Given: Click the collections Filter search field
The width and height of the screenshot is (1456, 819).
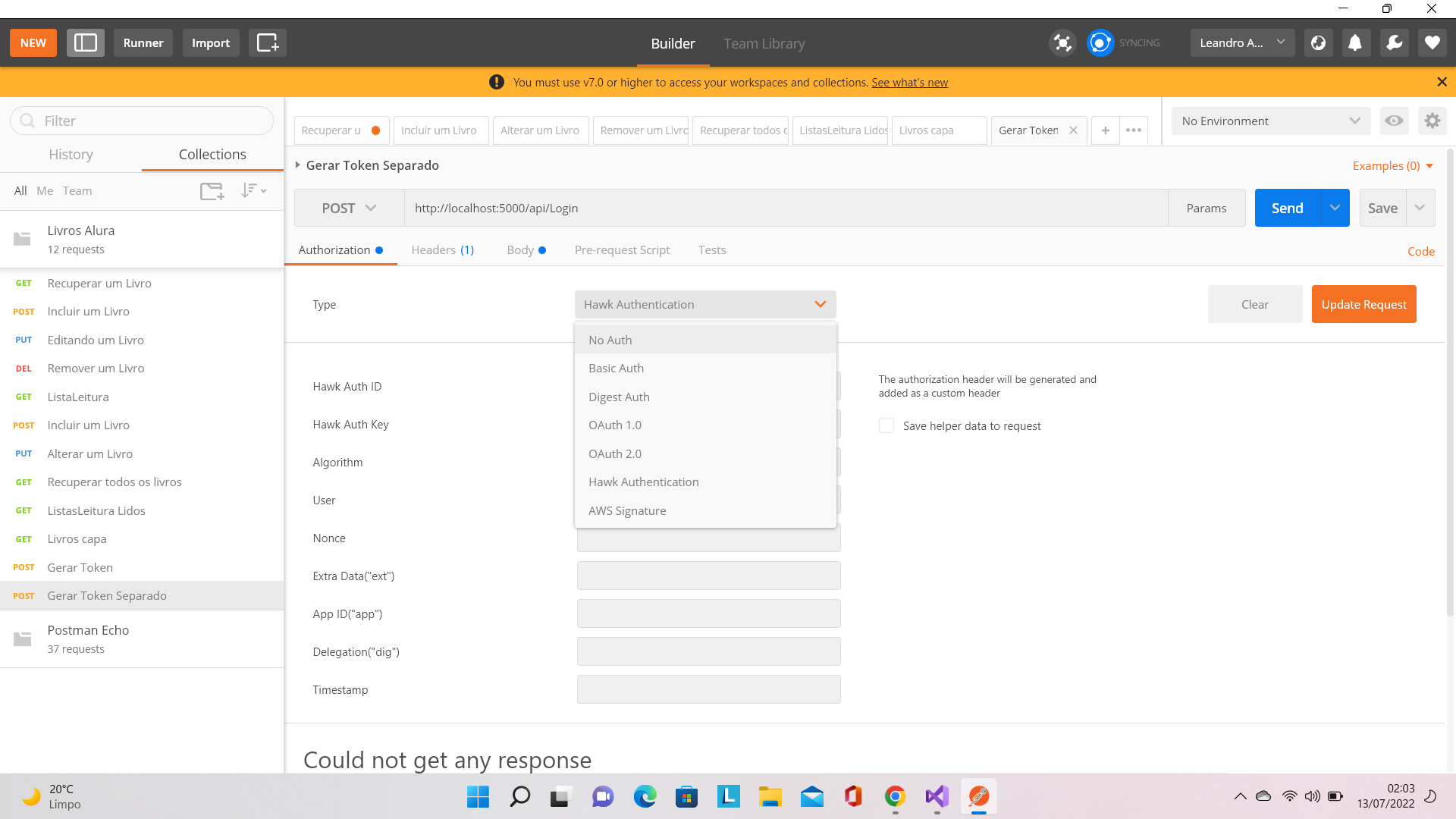Looking at the screenshot, I should click(x=142, y=121).
